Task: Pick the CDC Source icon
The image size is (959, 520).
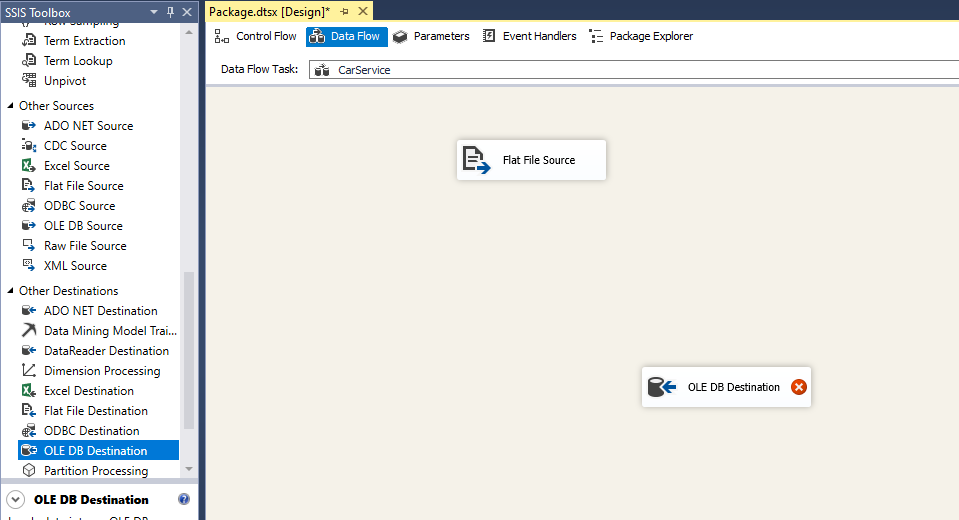Action: [x=29, y=146]
